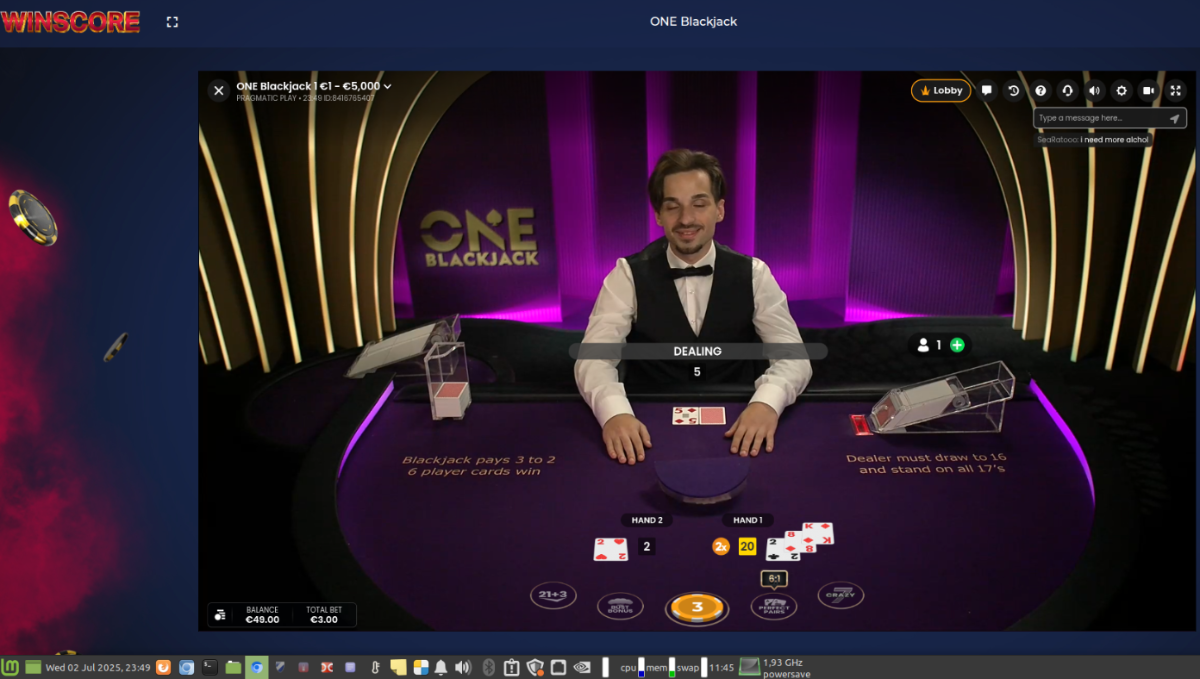
Task: Open the Linux Mint start menu
Action: pos(11,667)
